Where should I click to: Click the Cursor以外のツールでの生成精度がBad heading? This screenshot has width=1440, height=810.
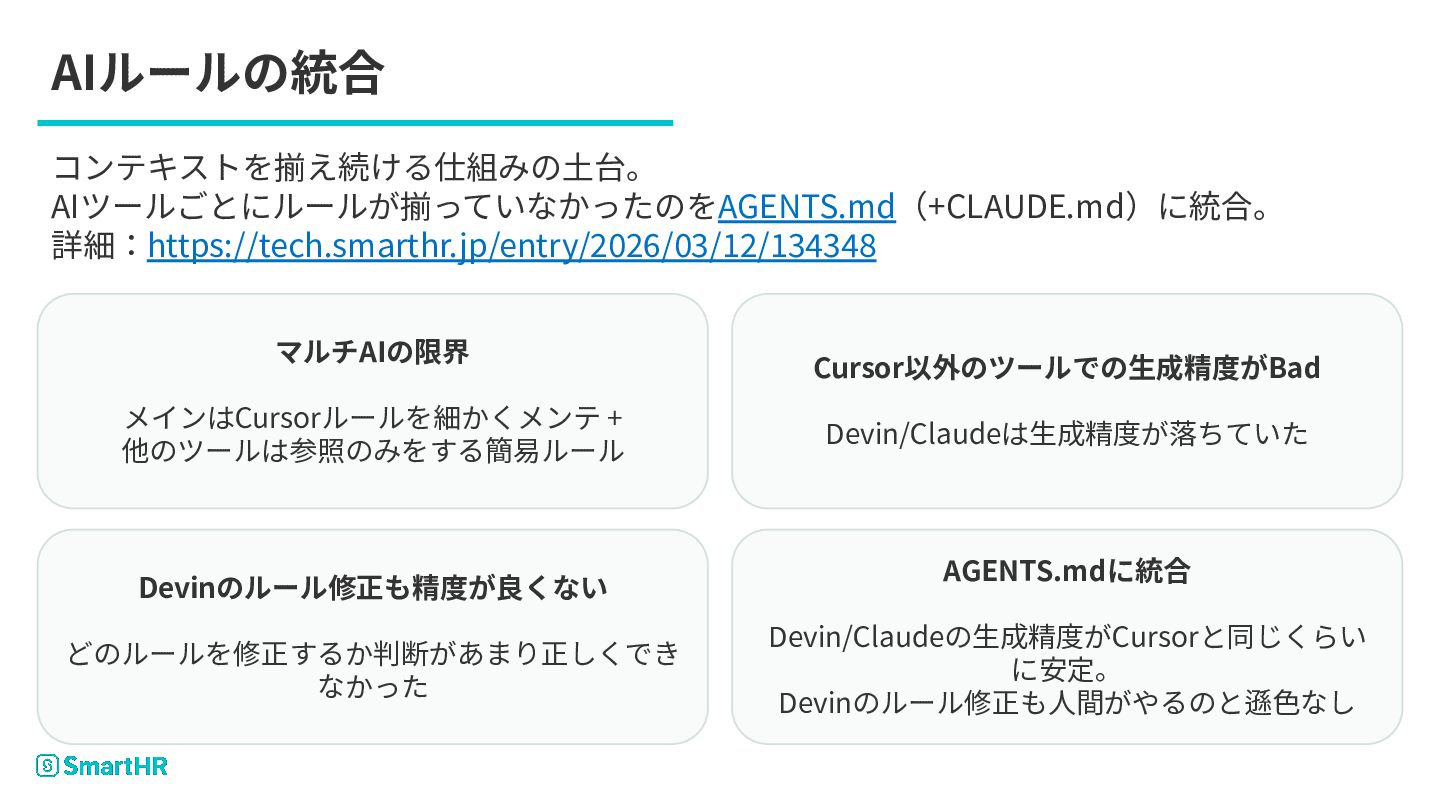(x=1066, y=367)
